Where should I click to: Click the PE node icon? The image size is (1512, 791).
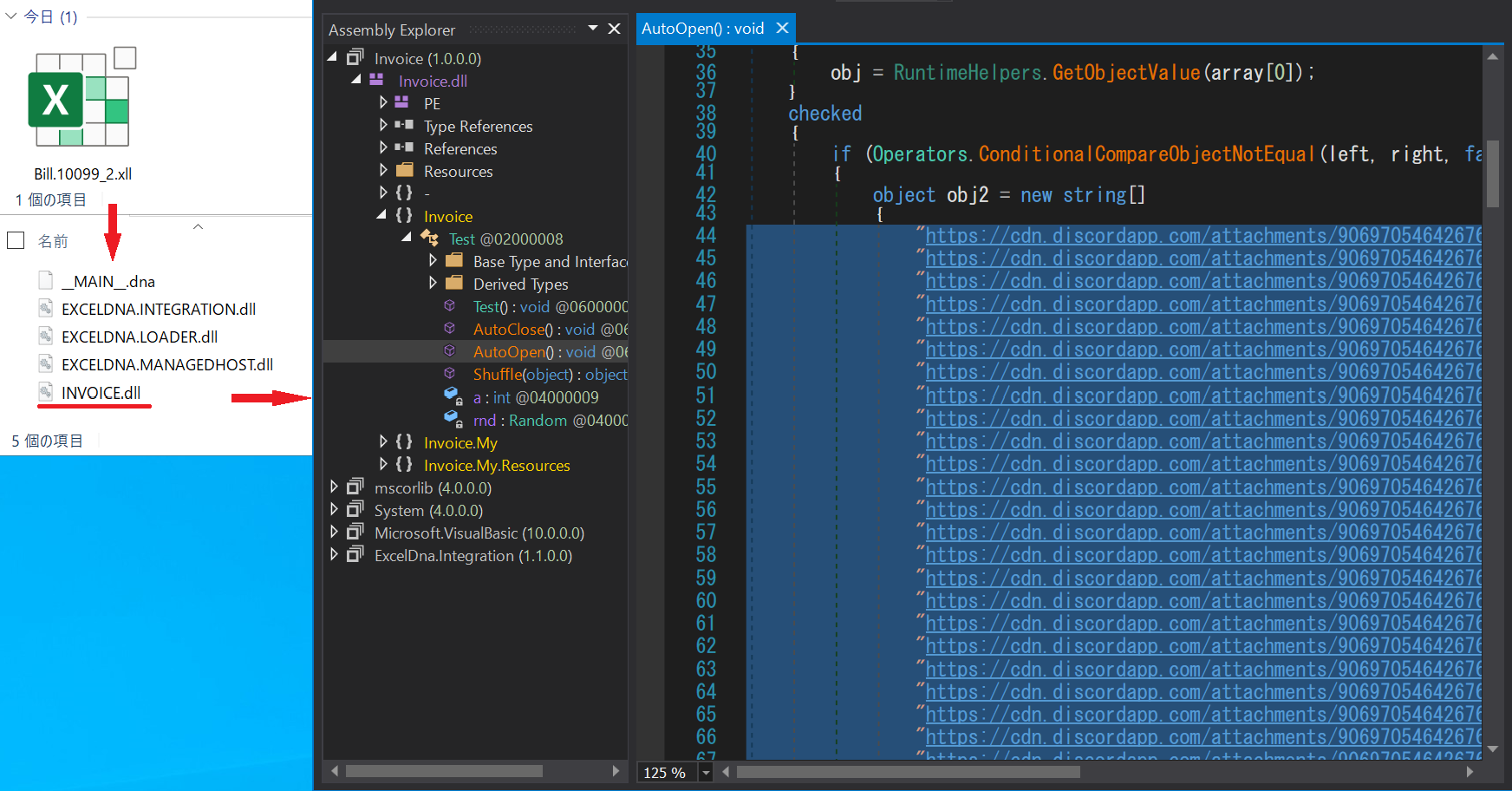pos(401,102)
